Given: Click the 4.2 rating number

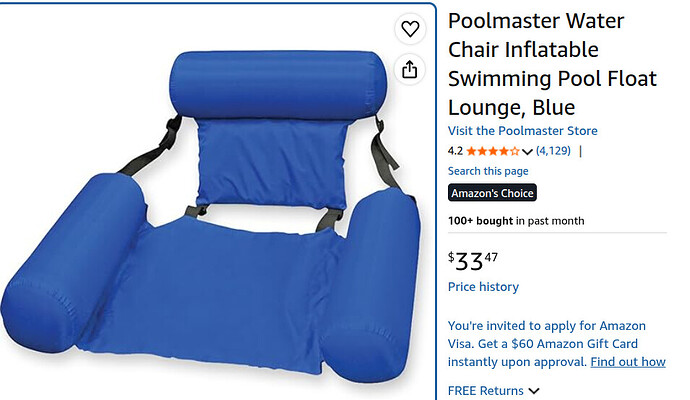Looking at the screenshot, I should (x=455, y=151).
